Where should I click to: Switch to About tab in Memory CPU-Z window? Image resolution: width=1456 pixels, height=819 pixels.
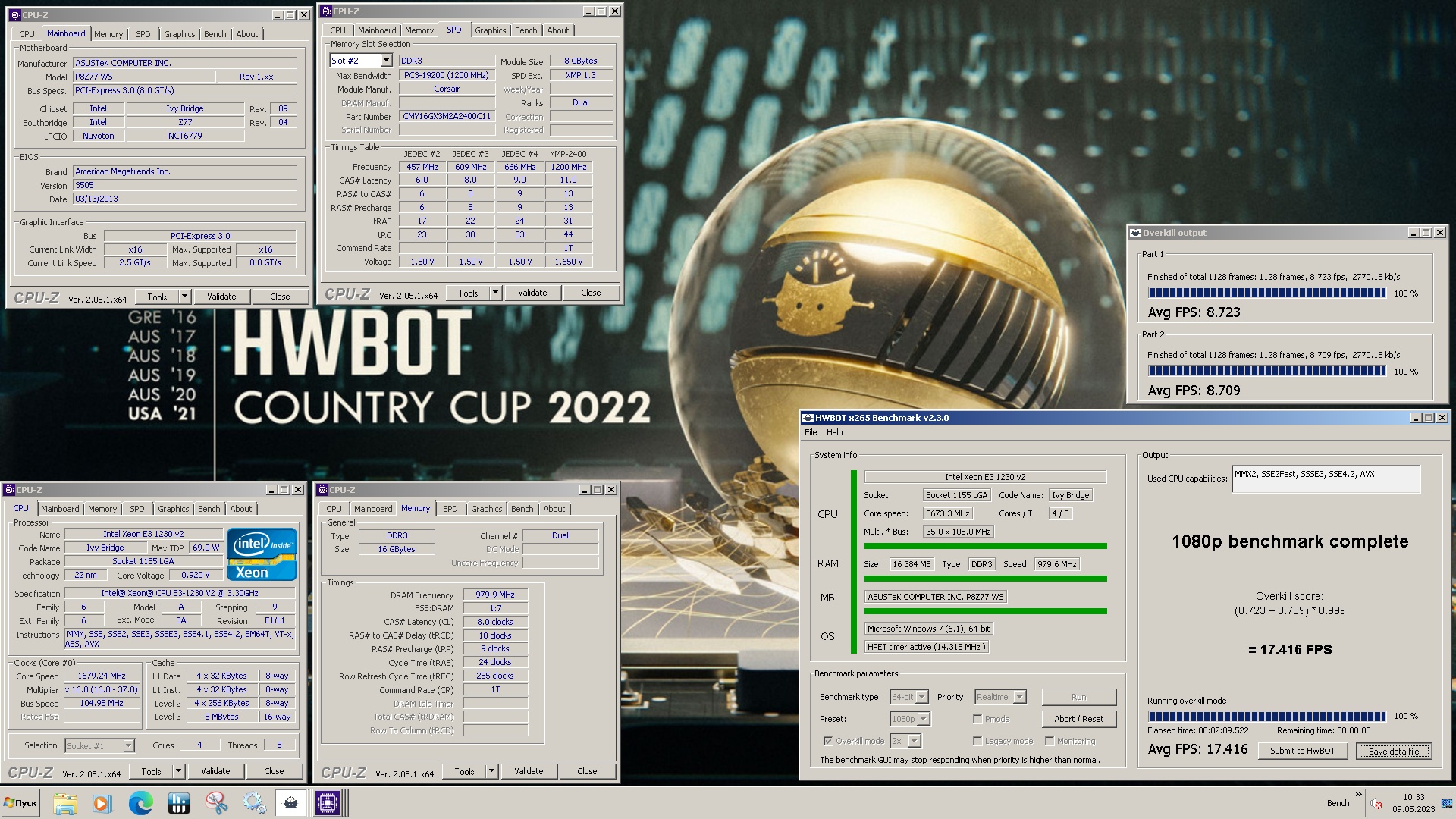pos(554,509)
